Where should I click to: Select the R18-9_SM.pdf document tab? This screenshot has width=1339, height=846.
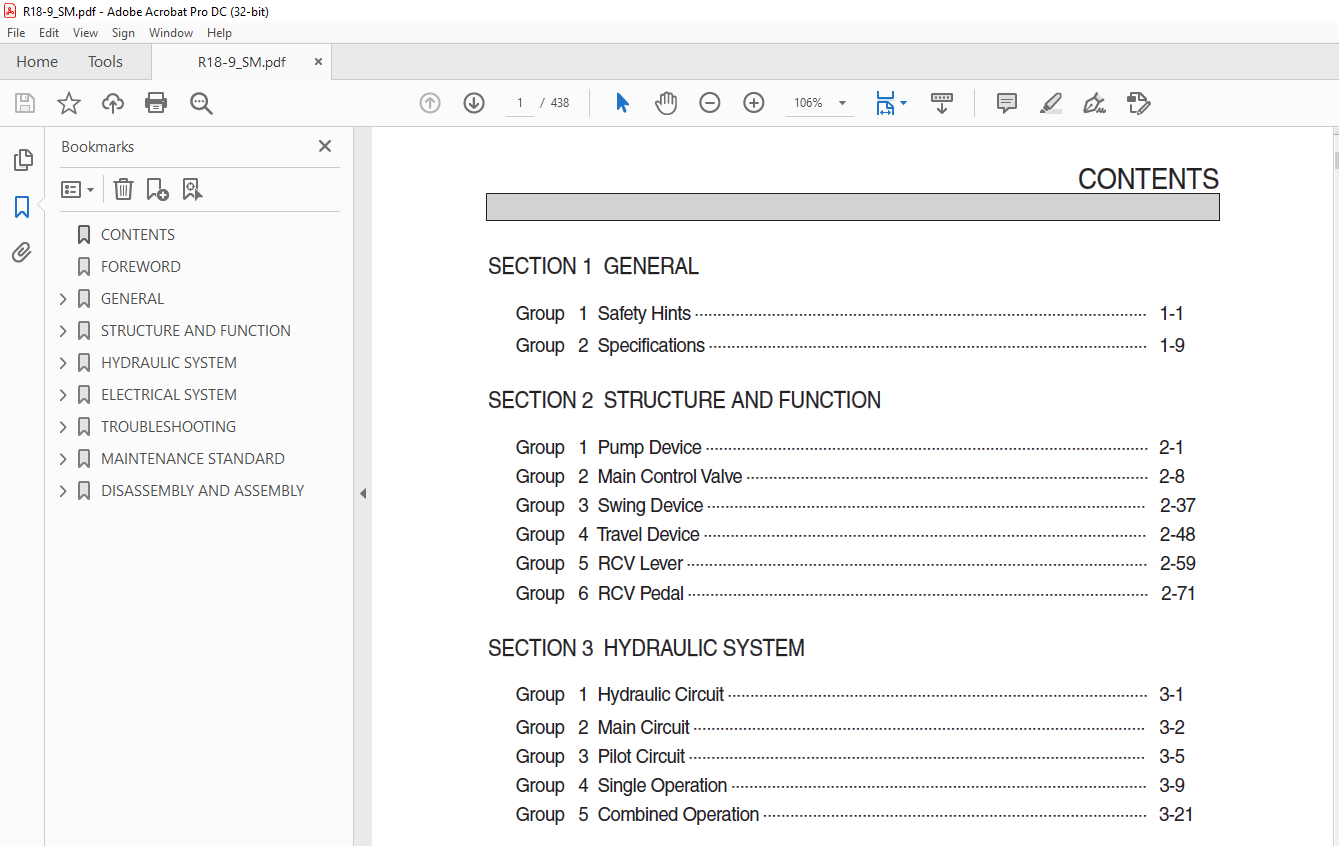pos(241,62)
